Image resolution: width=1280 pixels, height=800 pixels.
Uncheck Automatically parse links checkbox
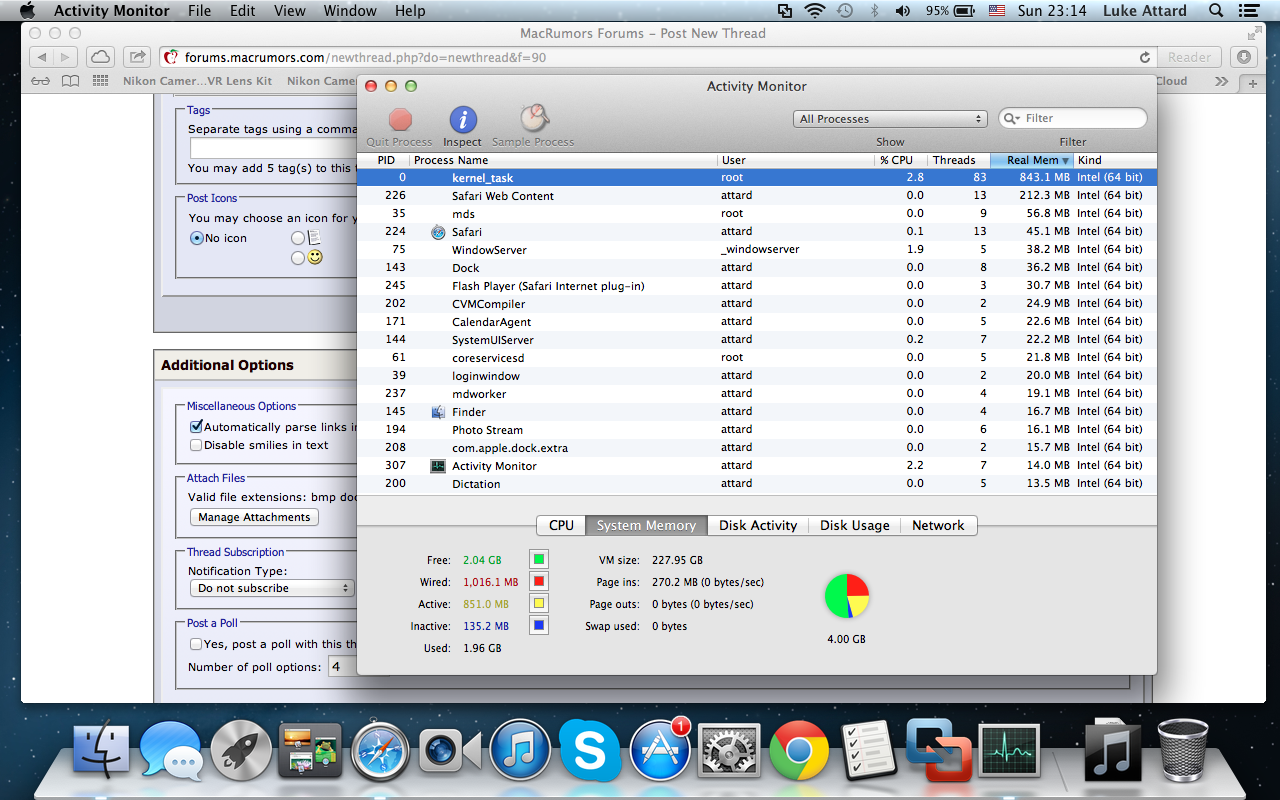tap(196, 427)
